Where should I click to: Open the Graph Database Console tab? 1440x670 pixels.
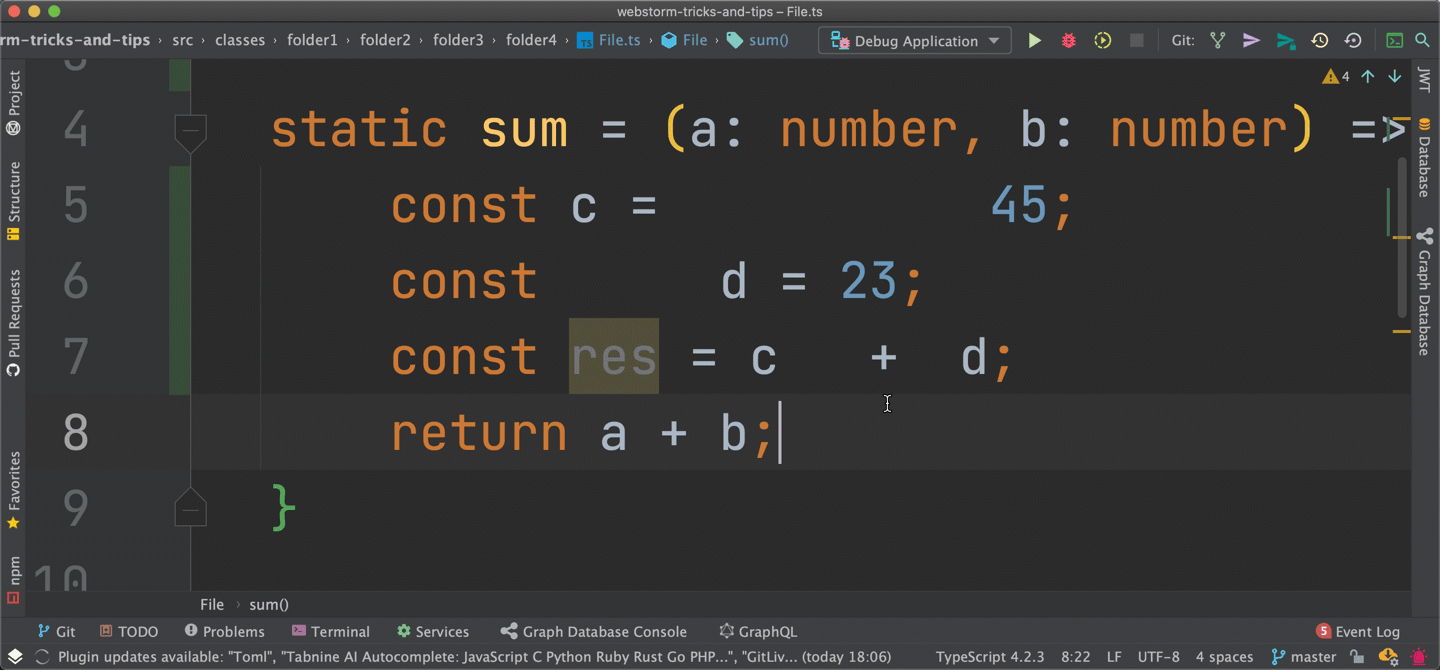[x=594, y=632]
